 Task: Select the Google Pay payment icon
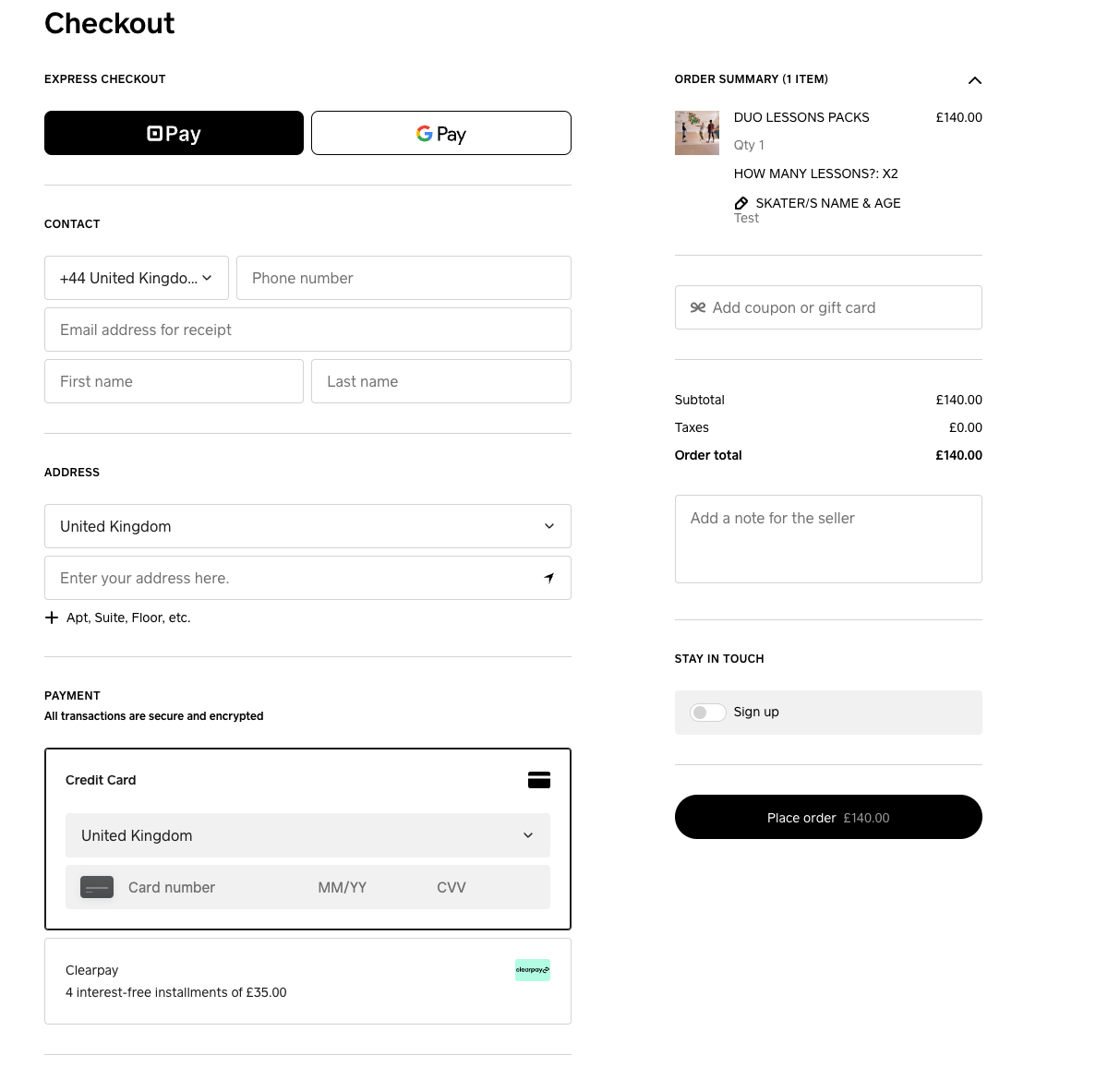tap(425, 133)
